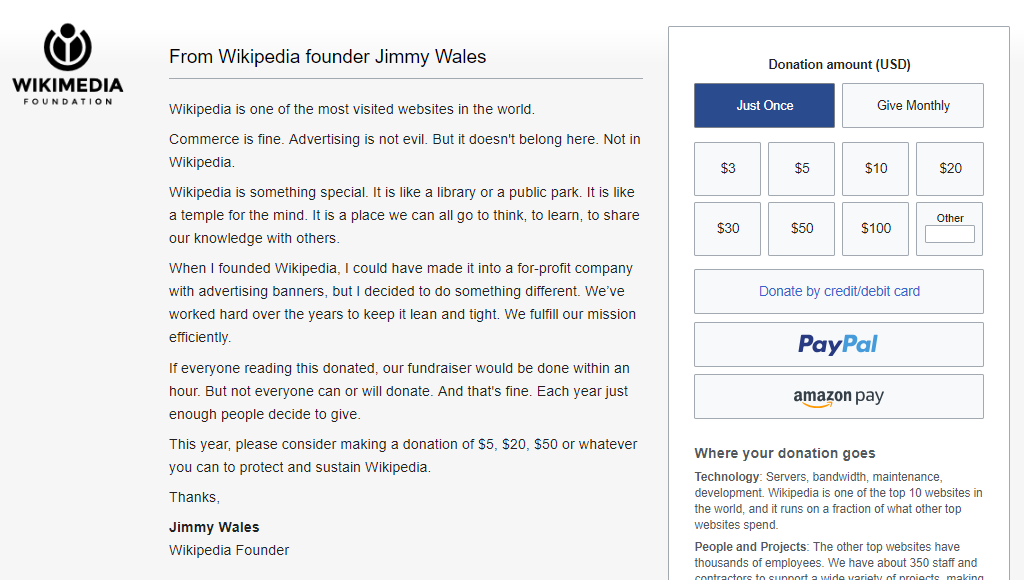Choose Amazon Pay as payment method
The height and width of the screenshot is (580, 1024).
(838, 396)
